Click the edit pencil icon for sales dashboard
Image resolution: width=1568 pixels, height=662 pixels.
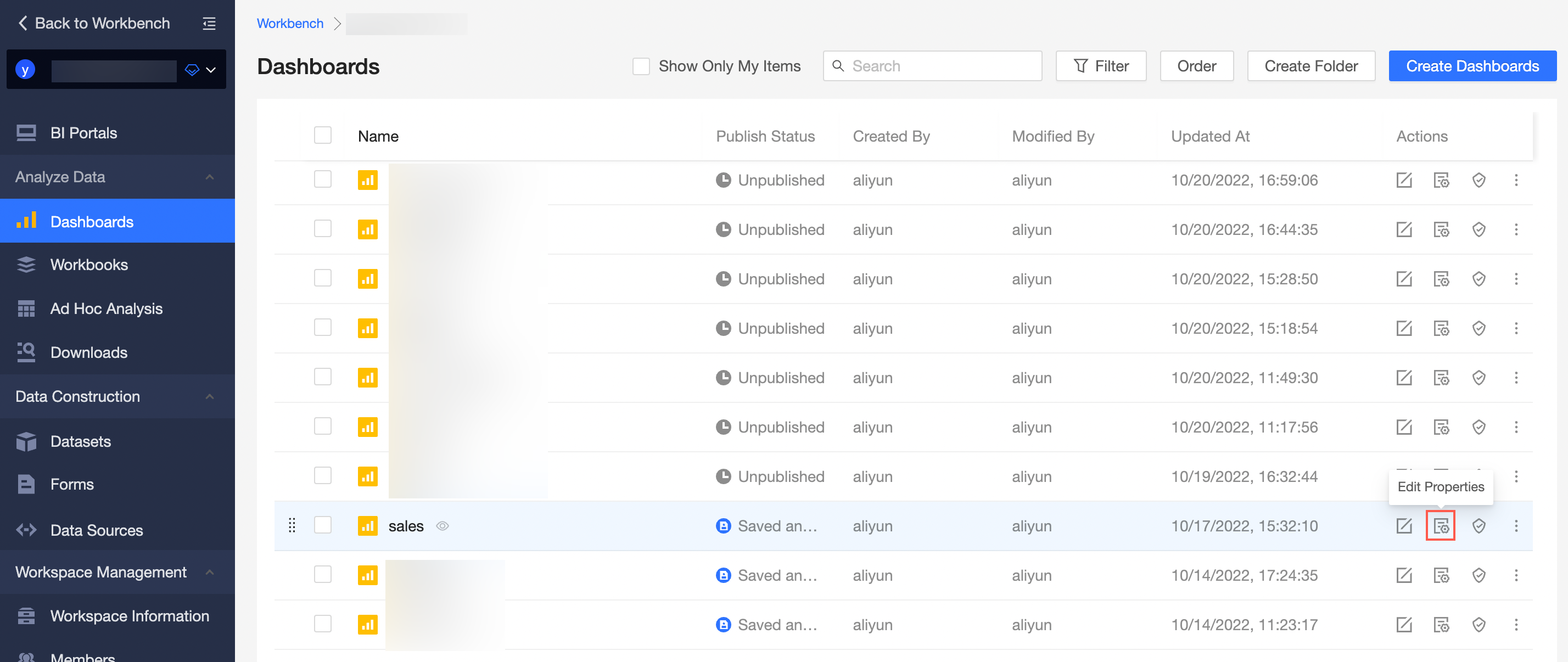(1403, 526)
